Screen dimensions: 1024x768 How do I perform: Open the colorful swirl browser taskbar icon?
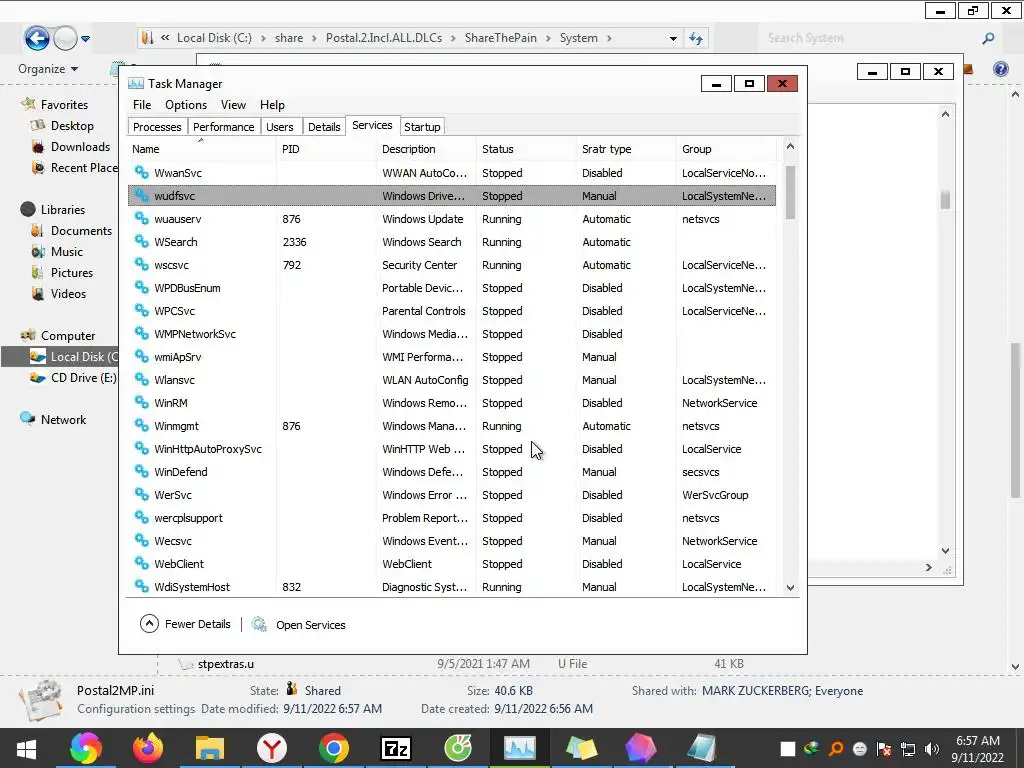pyautogui.click(x=86, y=748)
